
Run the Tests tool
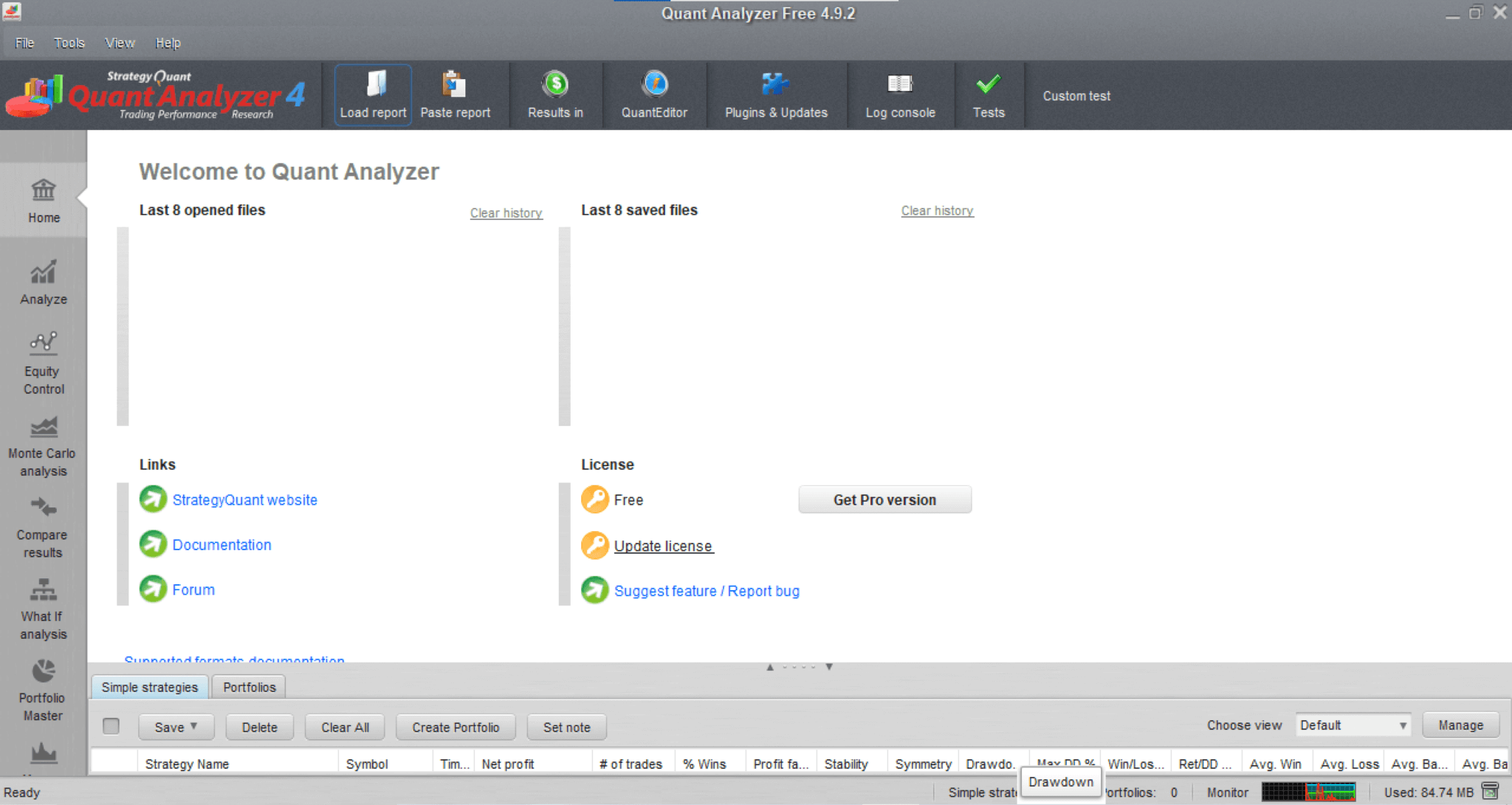tap(989, 95)
